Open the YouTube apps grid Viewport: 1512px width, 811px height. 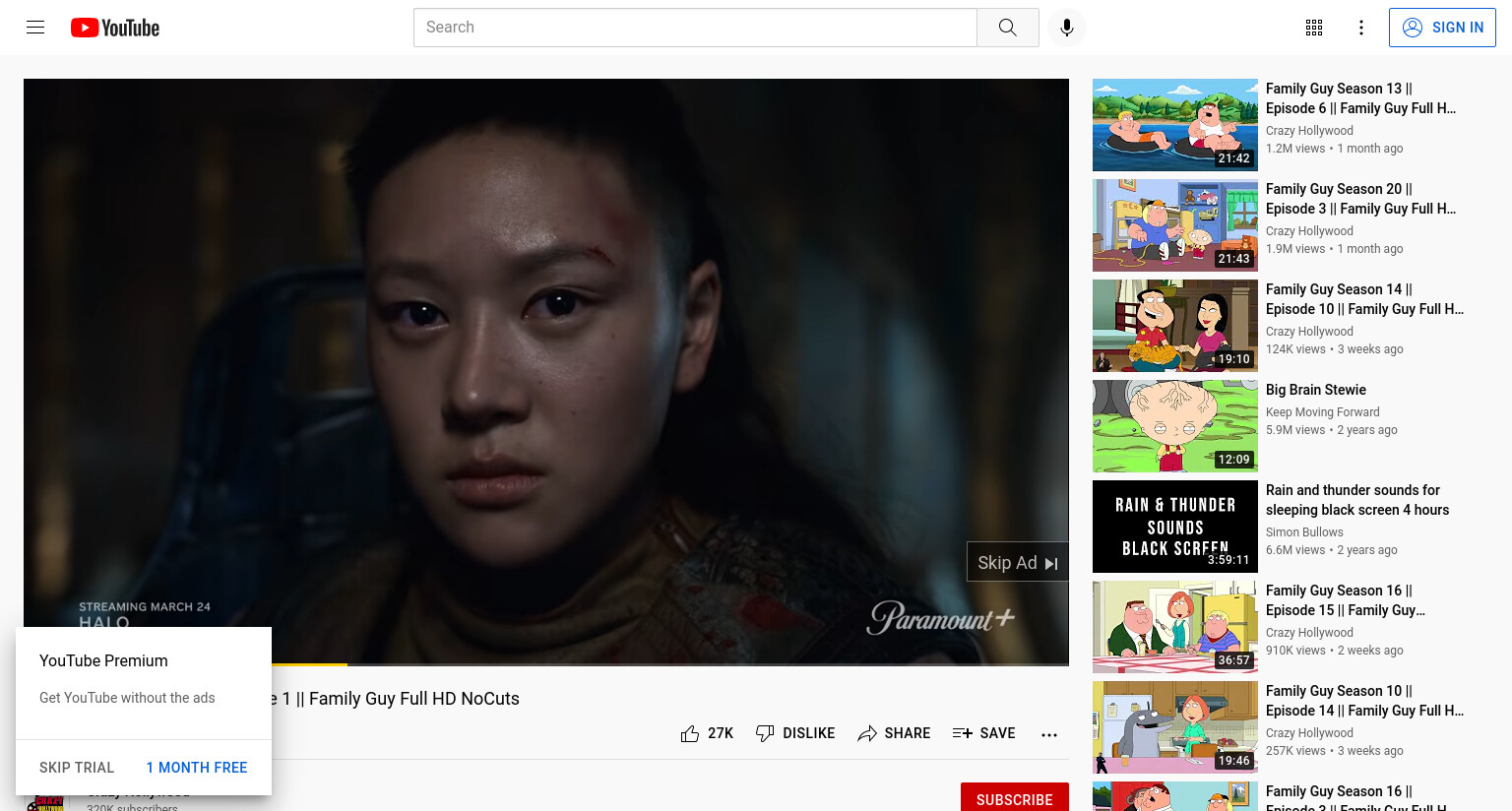click(x=1314, y=28)
